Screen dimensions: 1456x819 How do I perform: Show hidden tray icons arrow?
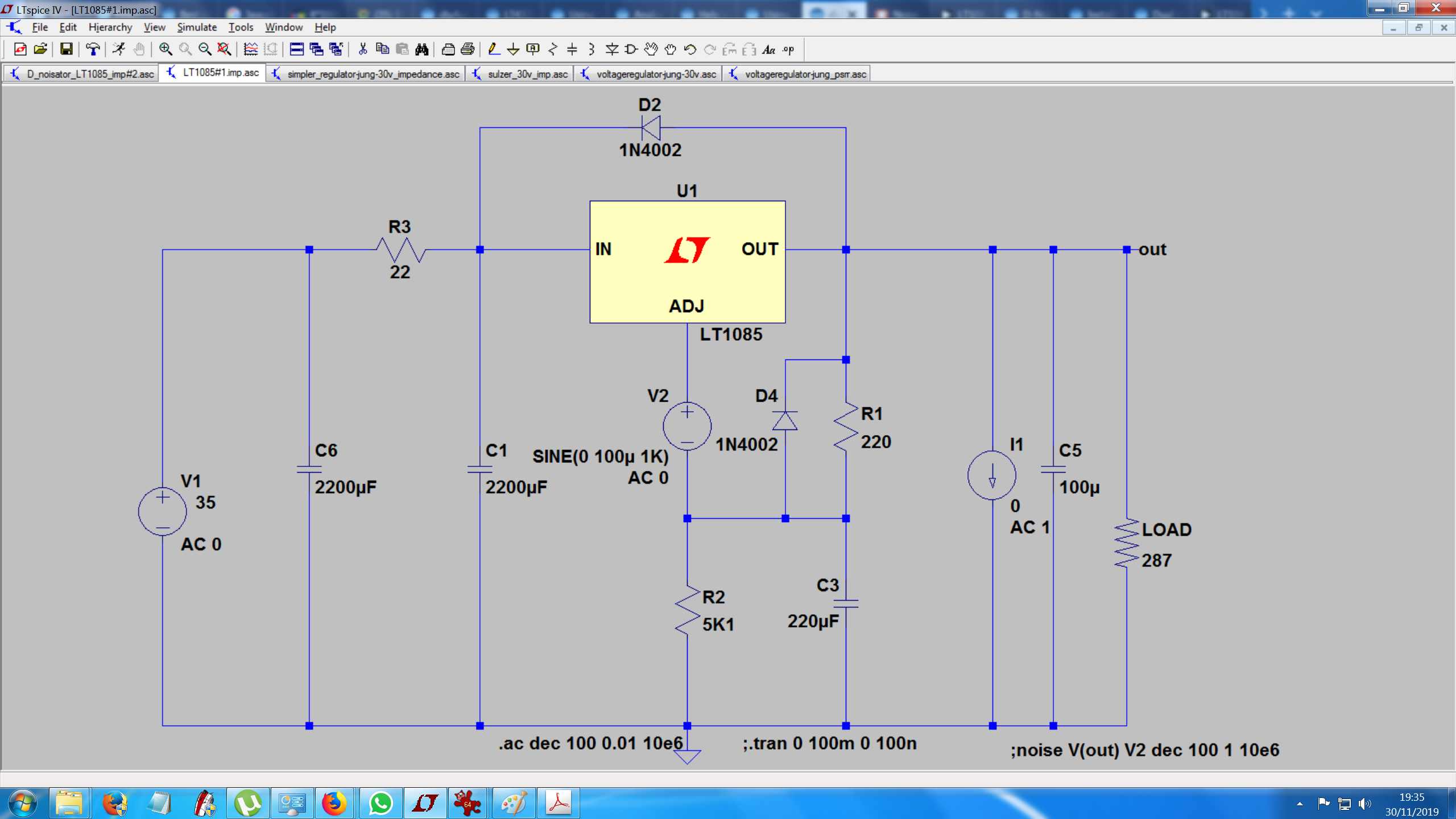coord(1300,804)
